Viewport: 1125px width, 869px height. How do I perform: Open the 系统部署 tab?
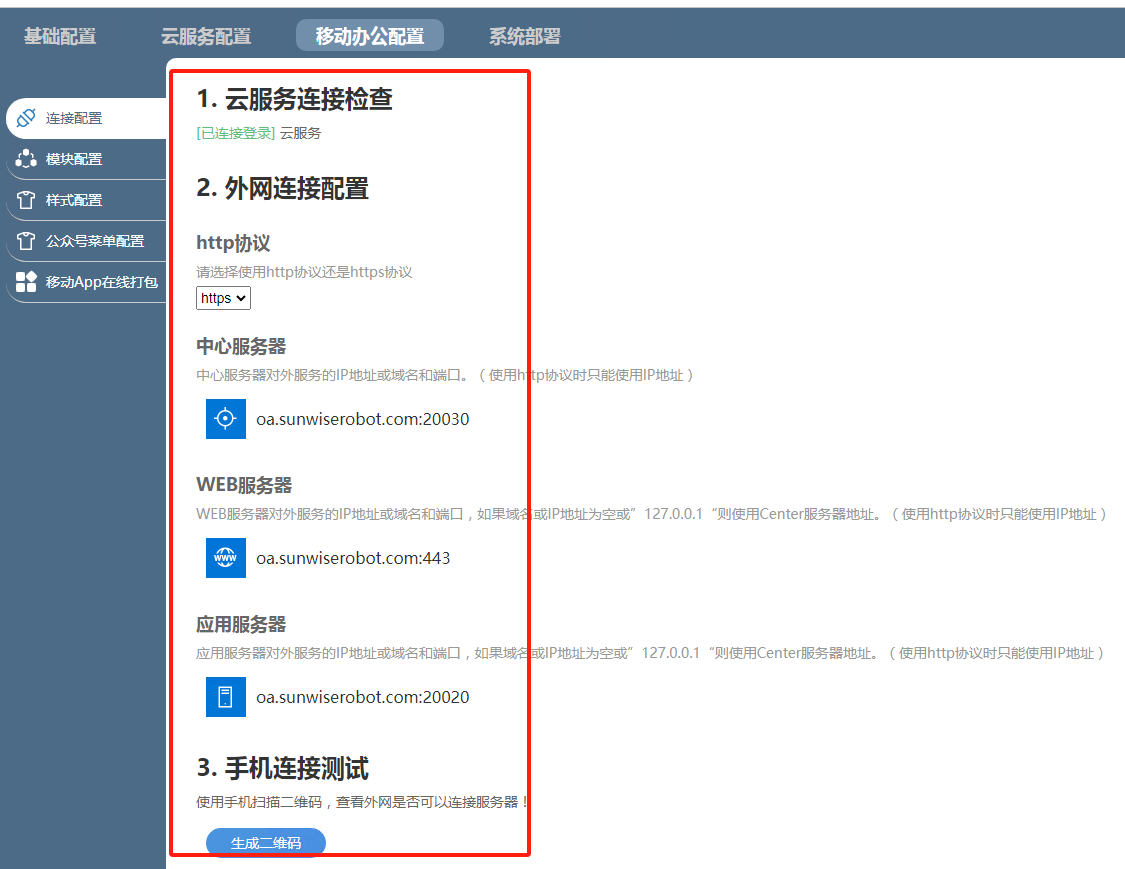coord(524,36)
